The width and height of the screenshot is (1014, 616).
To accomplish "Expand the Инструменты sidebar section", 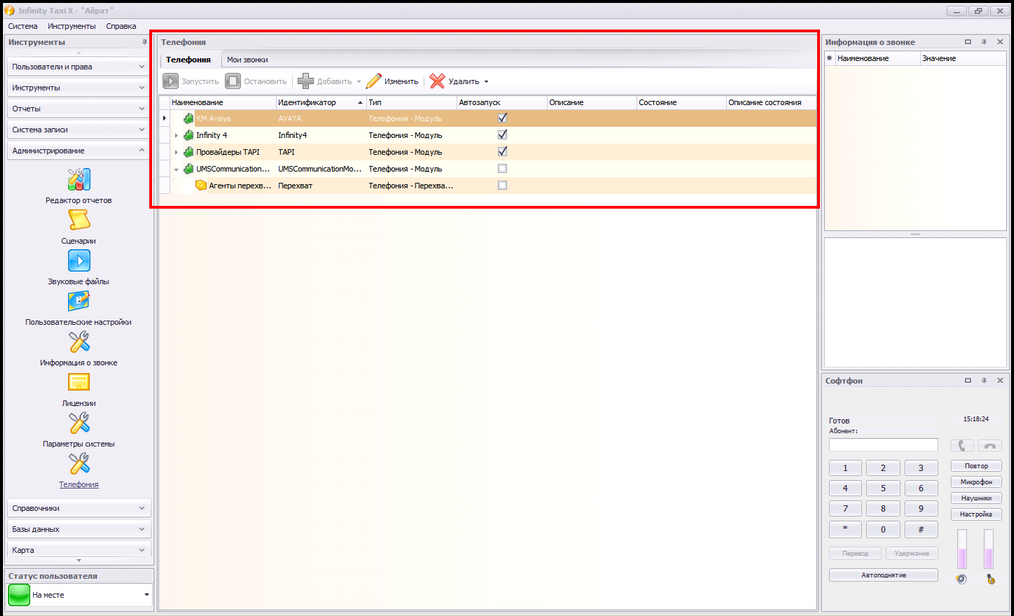I will point(79,87).
